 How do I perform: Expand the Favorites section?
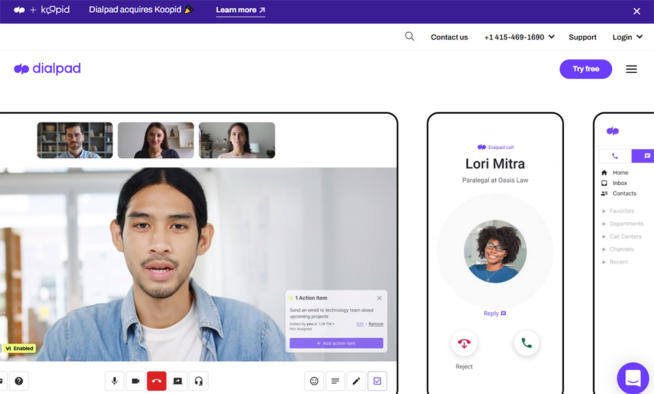pos(618,211)
